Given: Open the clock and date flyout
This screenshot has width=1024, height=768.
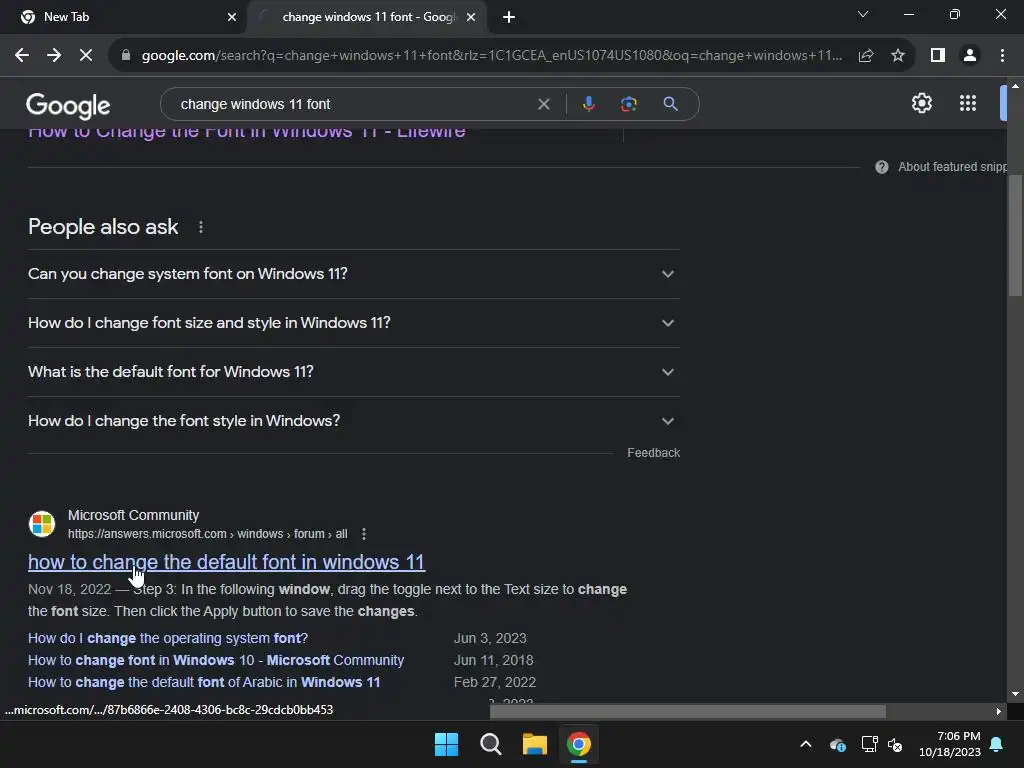Looking at the screenshot, I should point(950,744).
